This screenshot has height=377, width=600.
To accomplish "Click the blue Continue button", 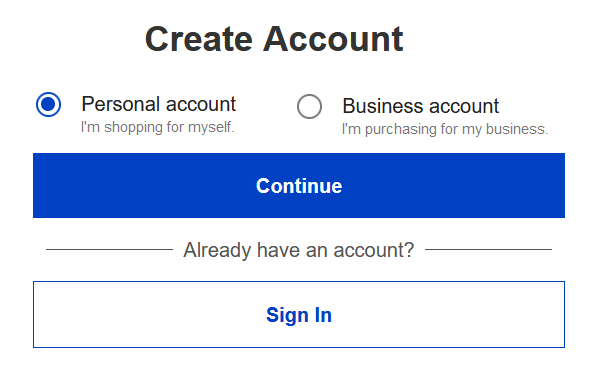I will pyautogui.click(x=299, y=186).
